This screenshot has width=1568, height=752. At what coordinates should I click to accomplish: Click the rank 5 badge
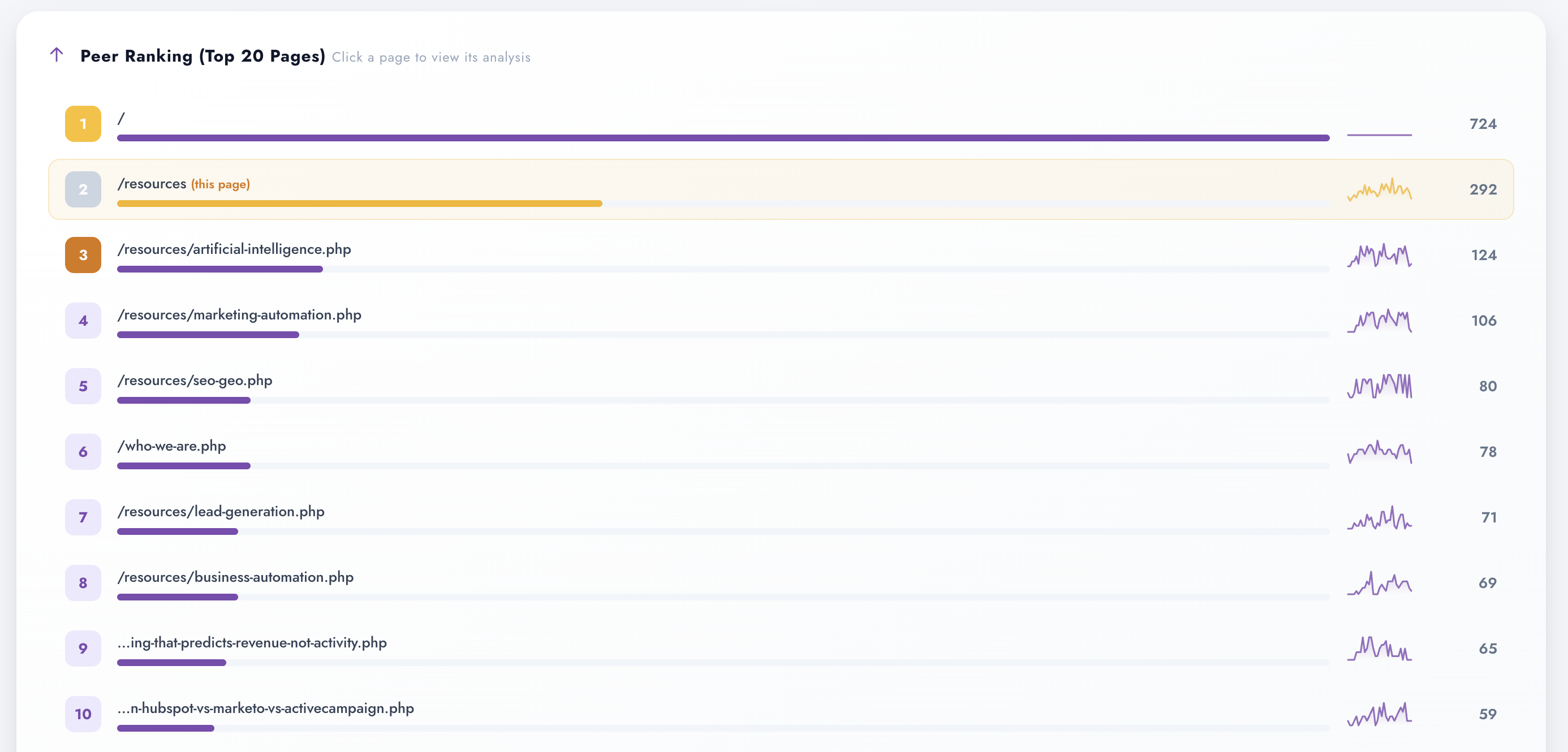83,386
